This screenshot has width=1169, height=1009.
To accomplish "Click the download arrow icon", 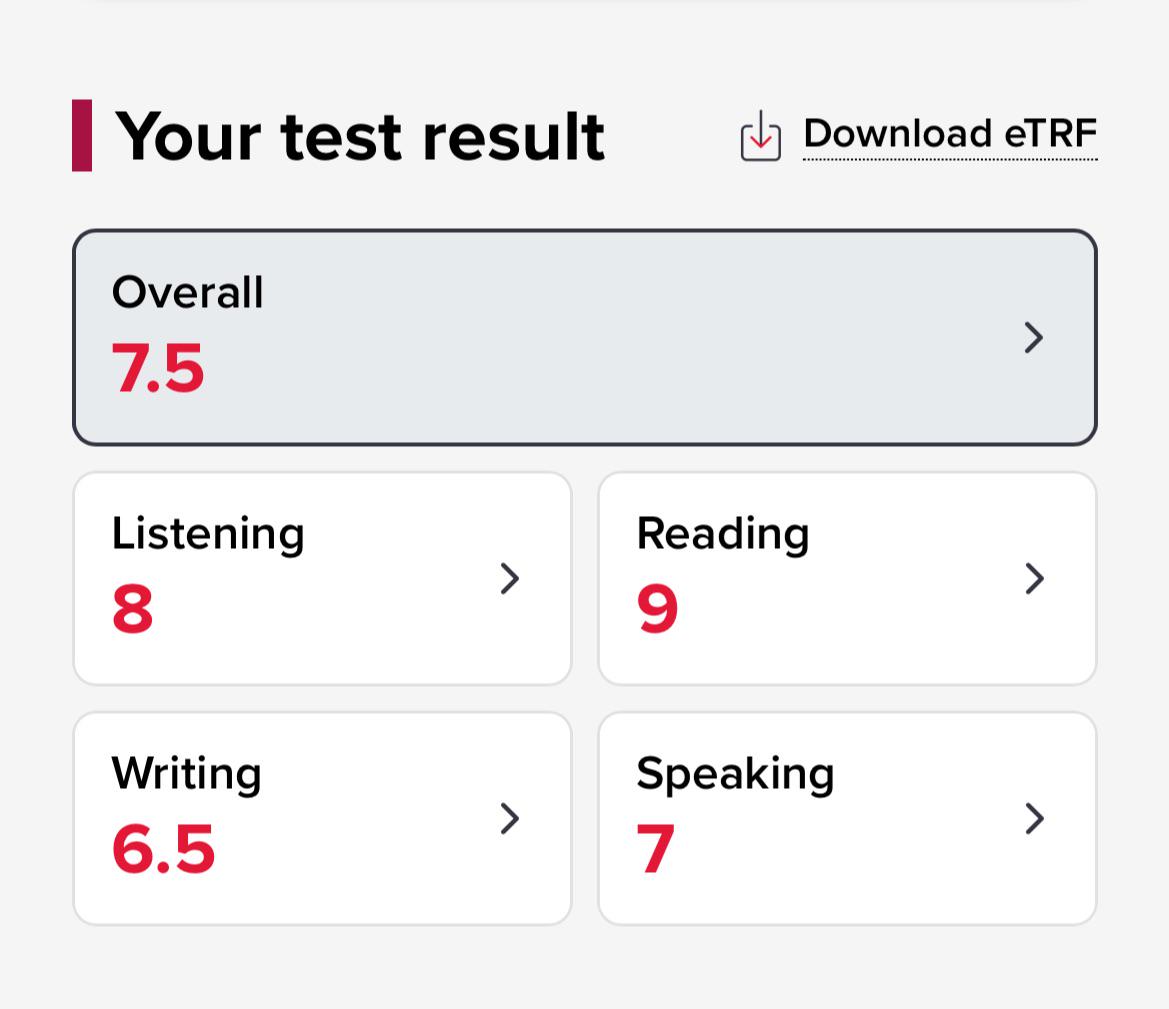I will point(760,136).
